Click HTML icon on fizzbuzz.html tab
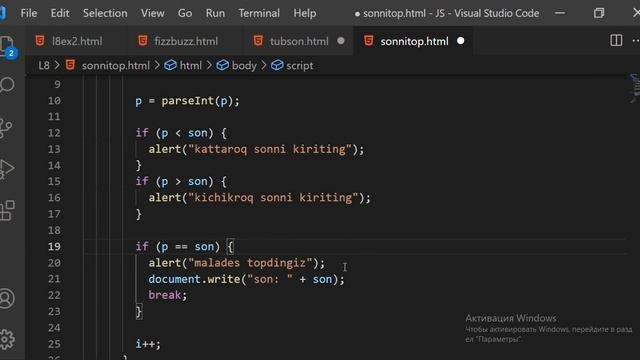The width and height of the screenshot is (640, 360). [x=142, y=41]
